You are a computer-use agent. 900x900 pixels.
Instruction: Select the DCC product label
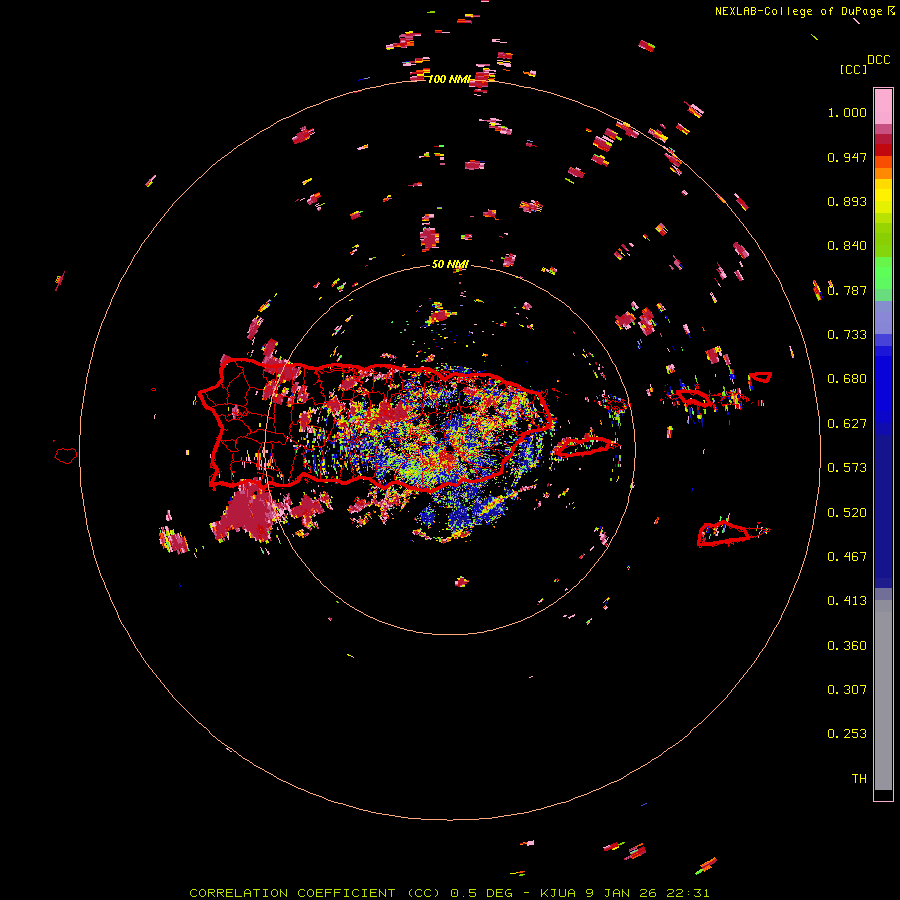(879, 60)
